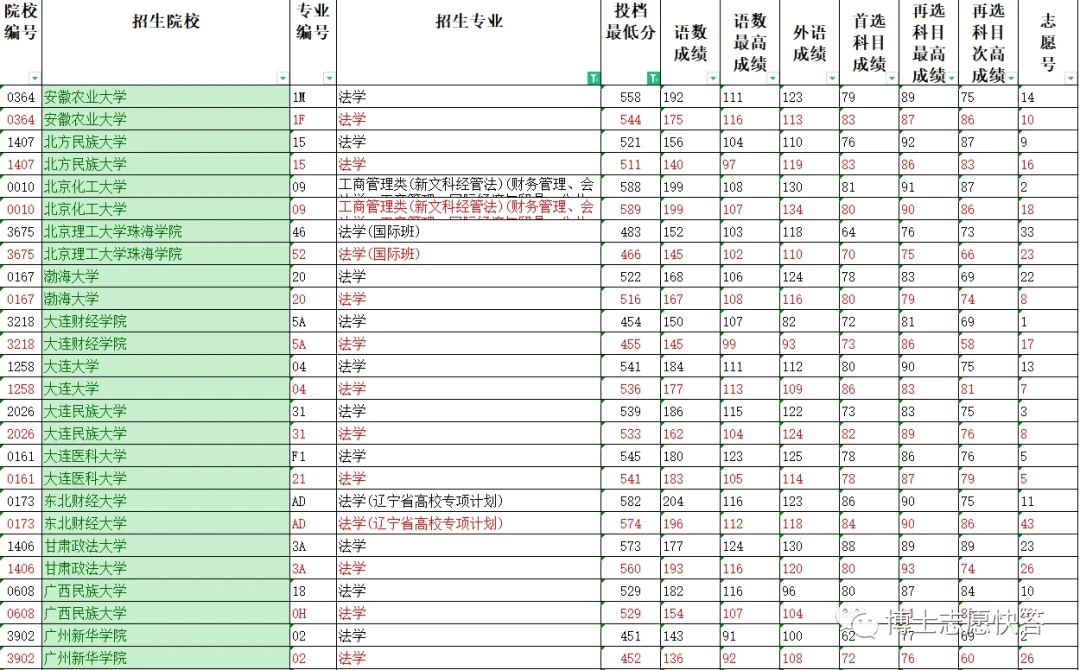
Task: Click the 投档最低分 cell showing 574
Action: pyautogui.click(x=631, y=523)
